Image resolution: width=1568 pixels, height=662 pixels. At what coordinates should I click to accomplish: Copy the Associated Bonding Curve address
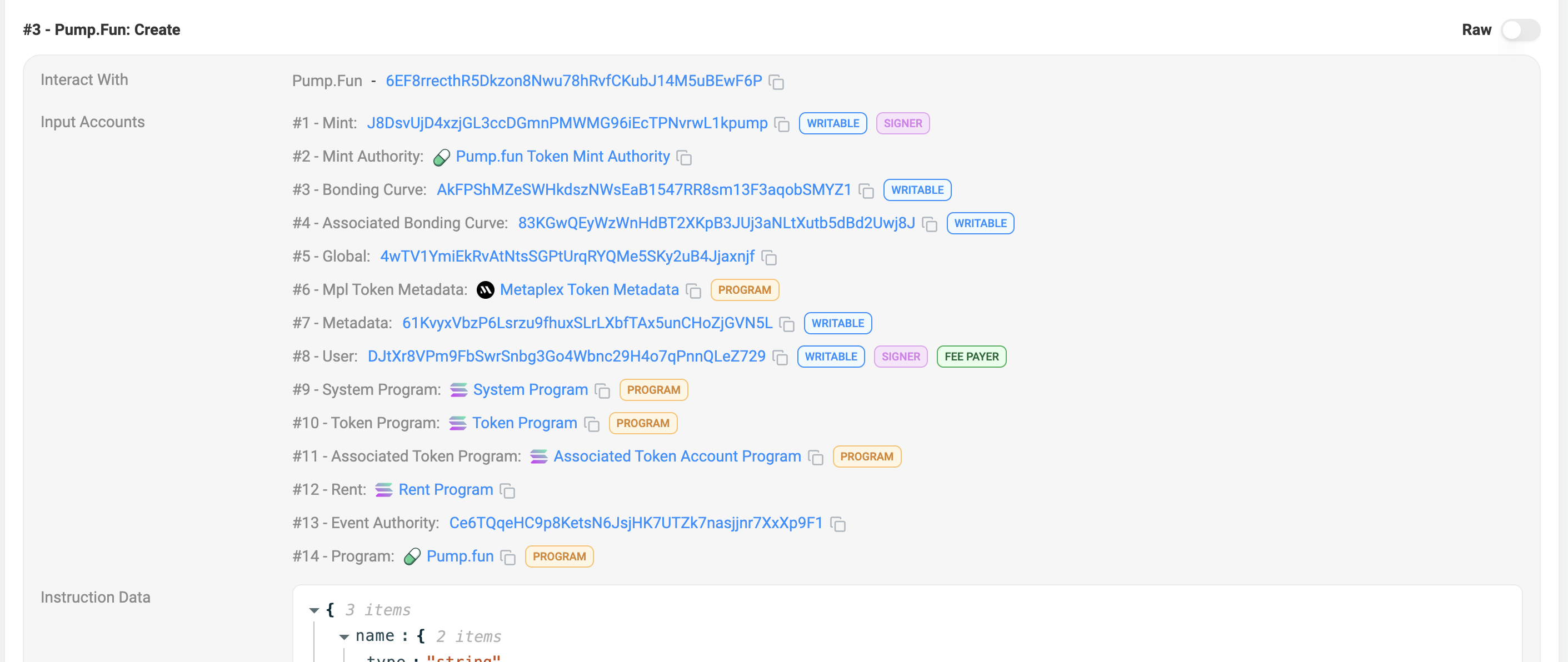[929, 224]
